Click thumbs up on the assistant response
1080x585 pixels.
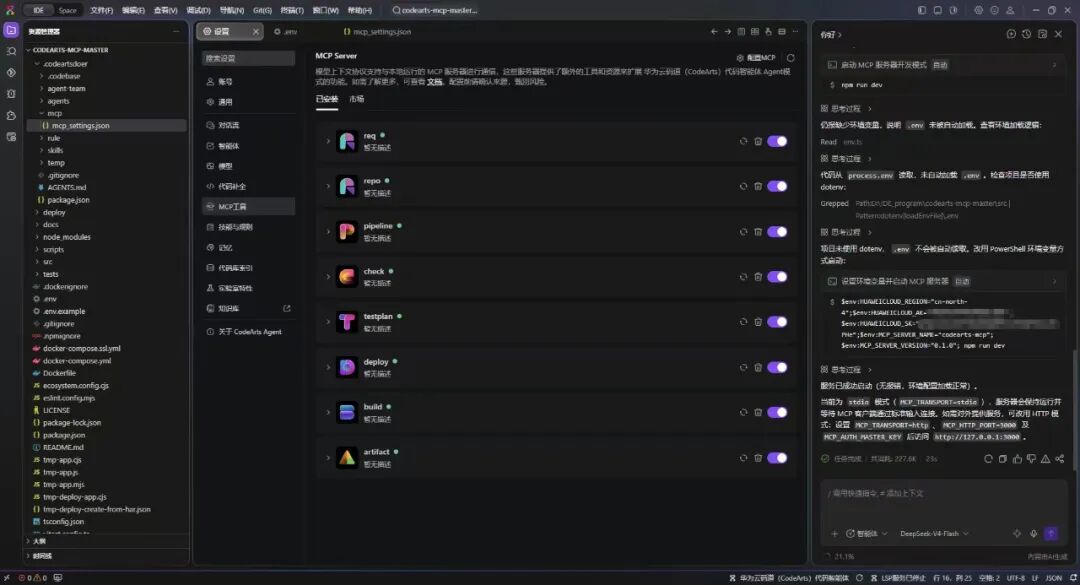(1017, 459)
